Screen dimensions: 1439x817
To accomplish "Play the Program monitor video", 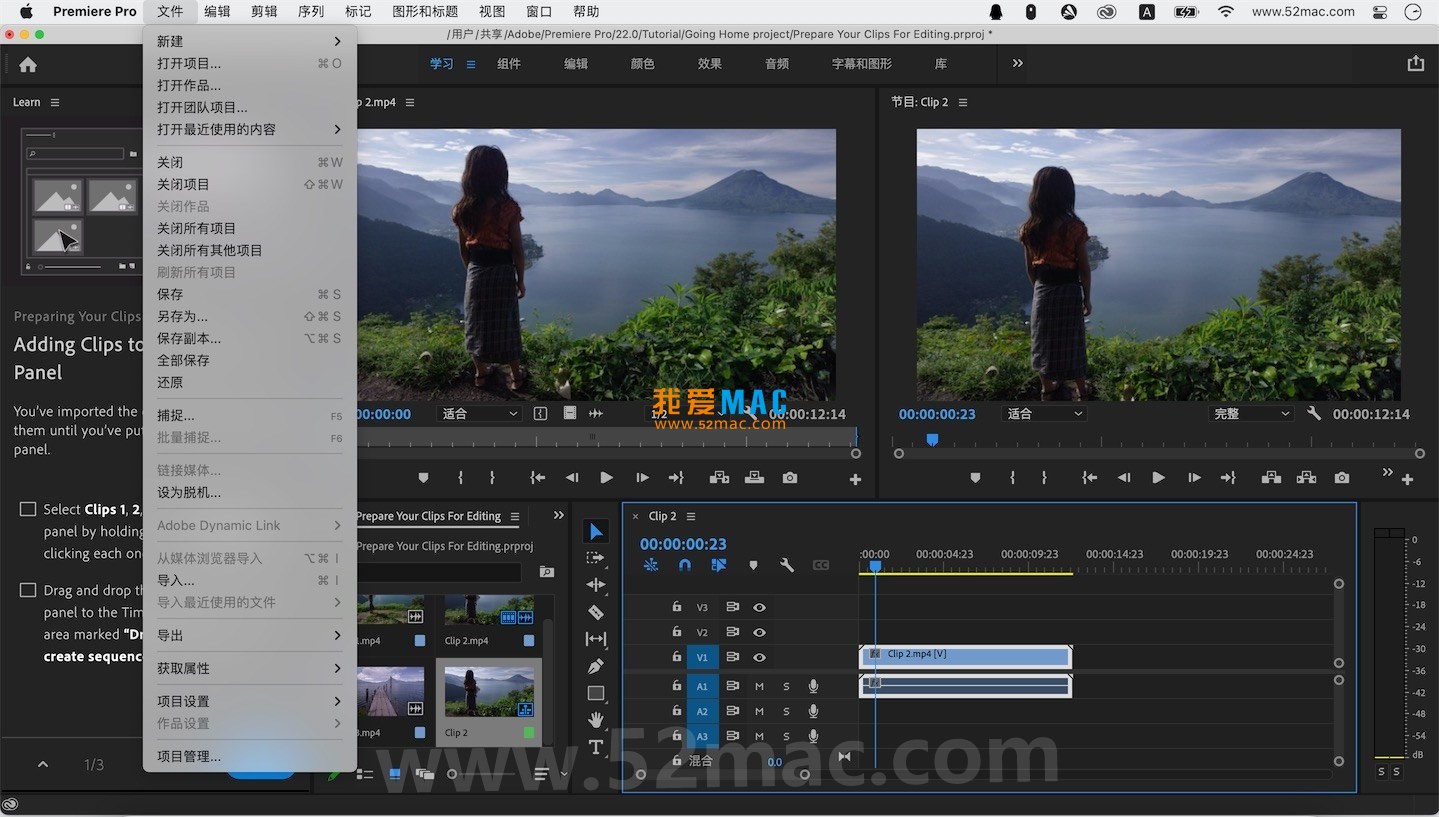I will [x=1158, y=478].
